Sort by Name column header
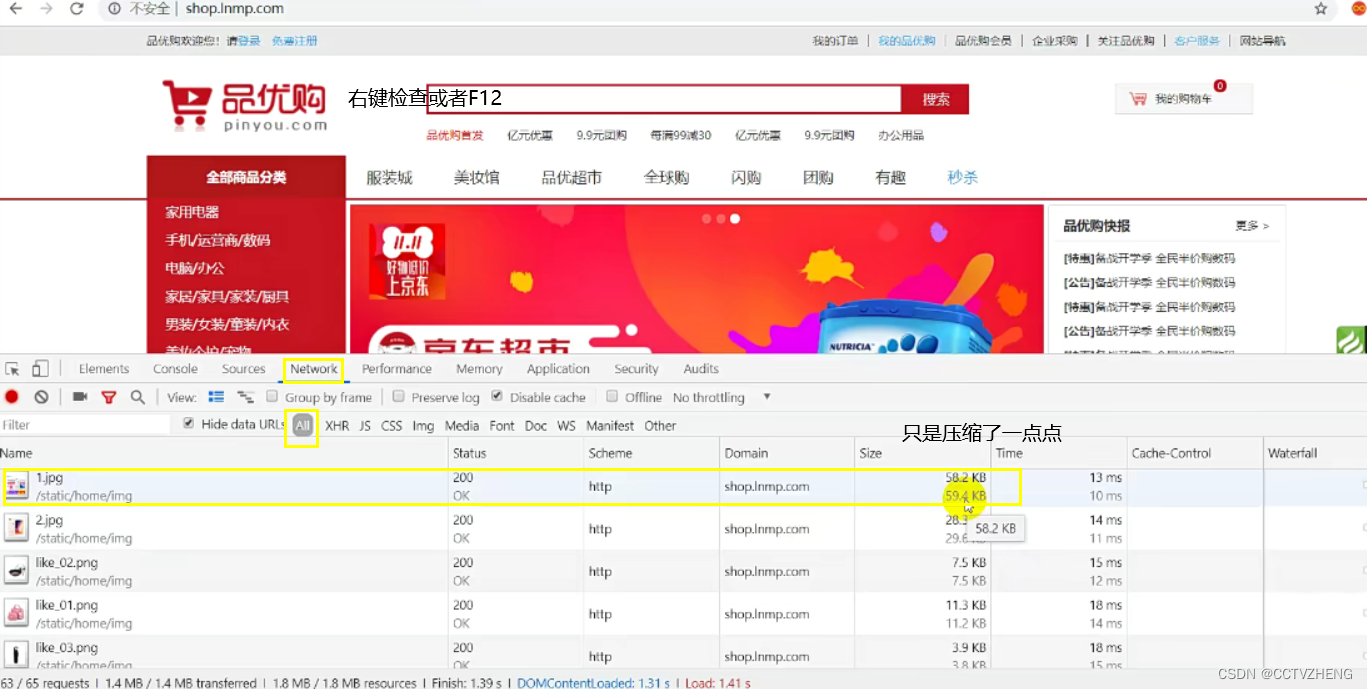Viewport: 1367px width, 689px height. point(224,453)
